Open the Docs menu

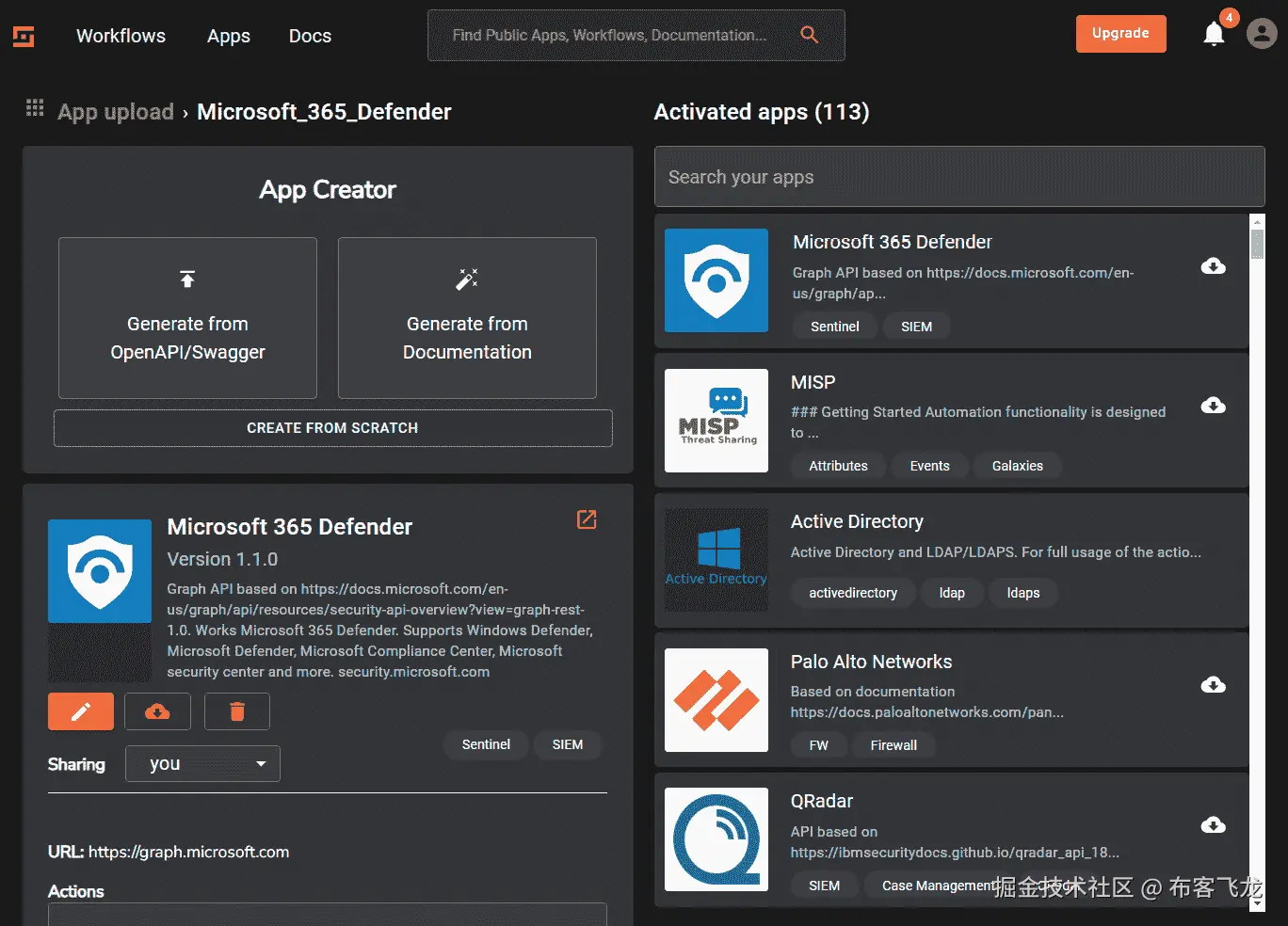coord(309,36)
